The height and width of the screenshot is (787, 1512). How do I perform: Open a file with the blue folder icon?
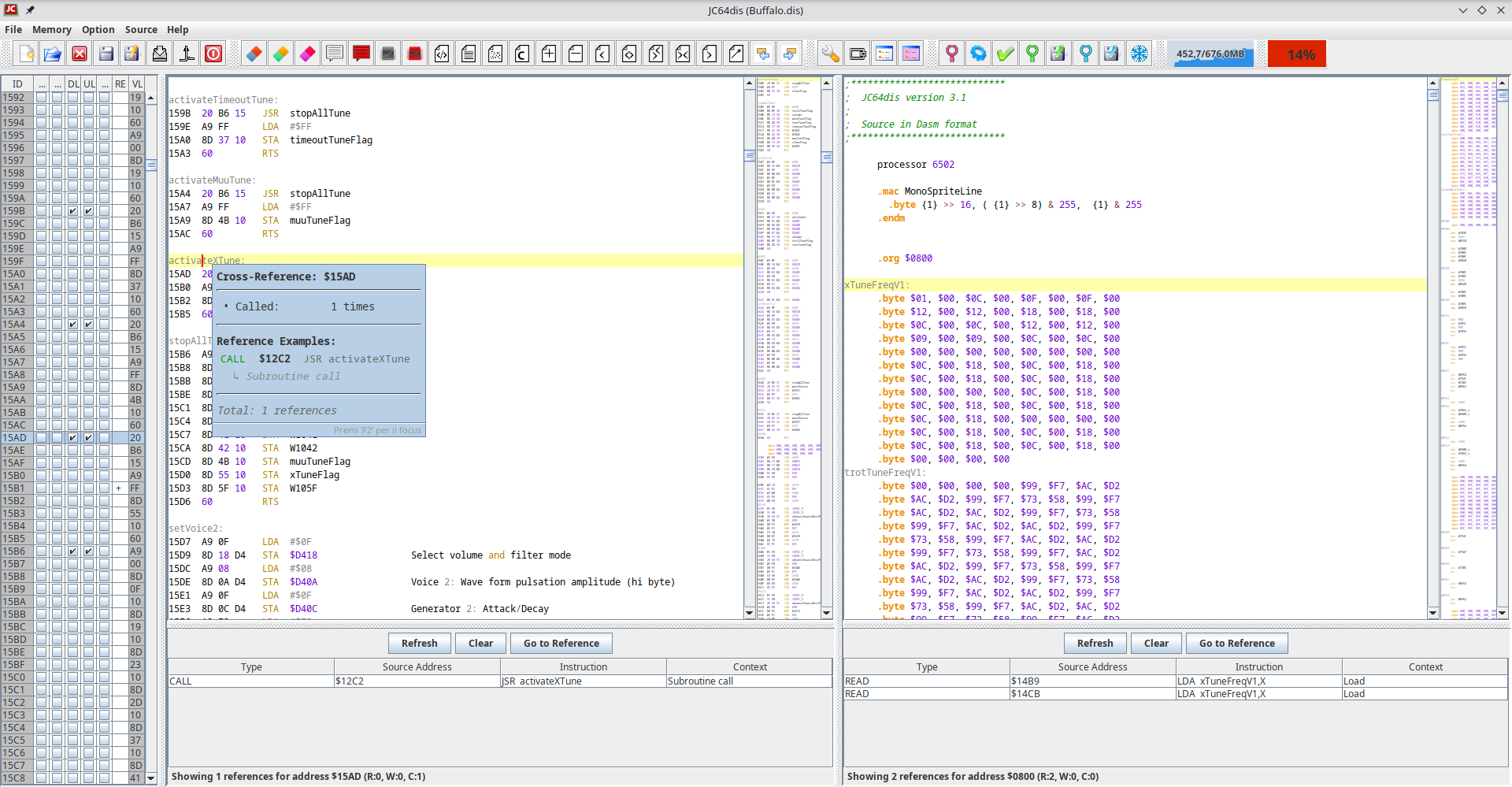(53, 54)
